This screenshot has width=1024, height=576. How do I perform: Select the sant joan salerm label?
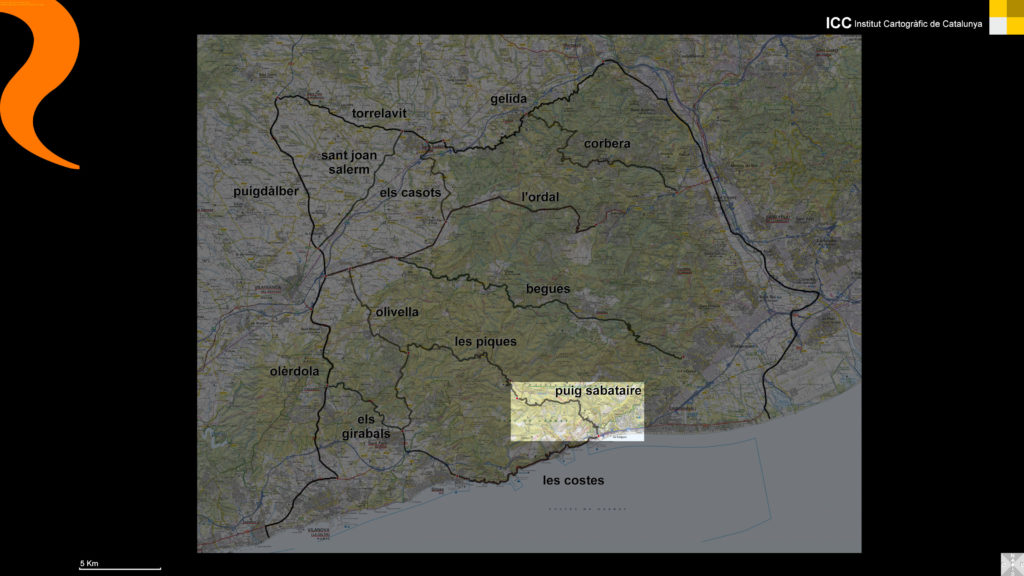(346, 162)
